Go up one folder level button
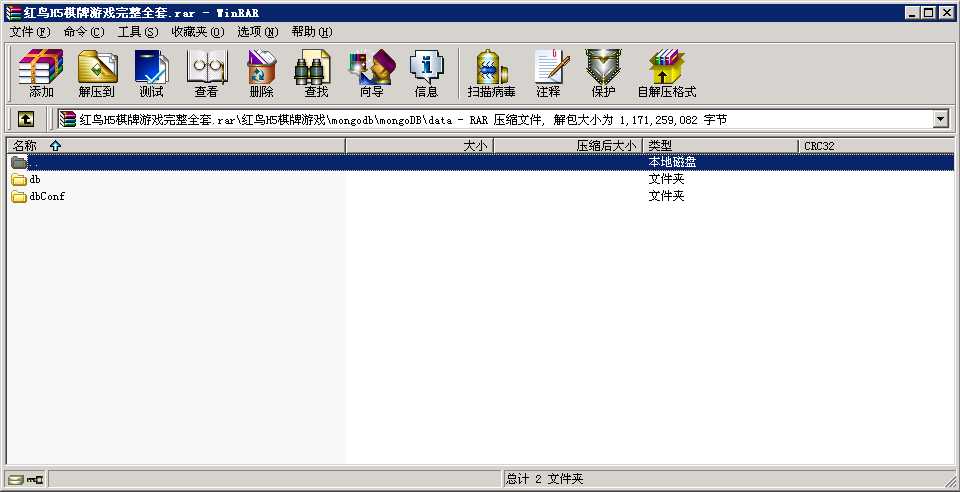This screenshot has width=960, height=492. (x=26, y=120)
